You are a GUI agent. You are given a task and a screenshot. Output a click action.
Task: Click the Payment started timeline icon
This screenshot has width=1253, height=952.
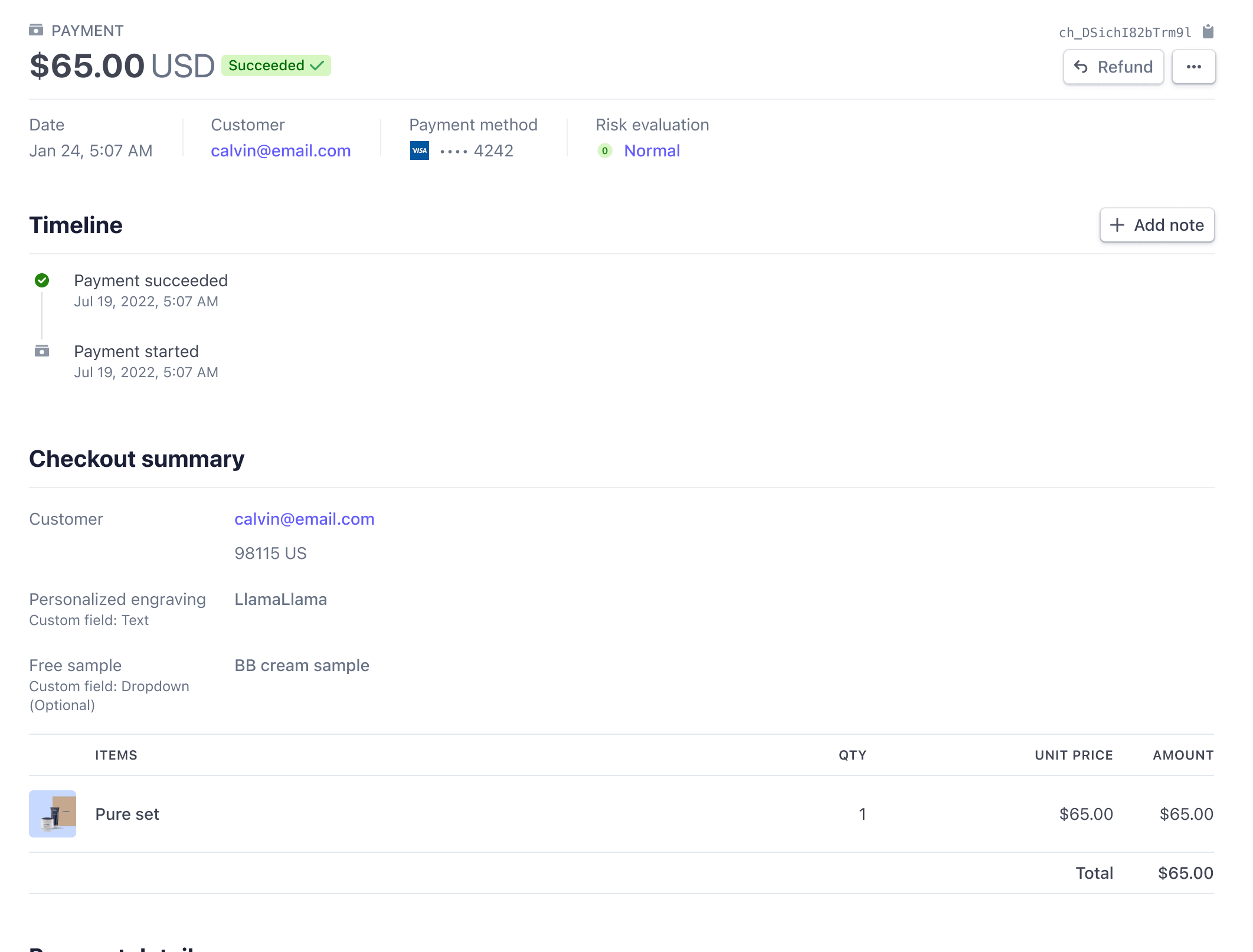pos(42,351)
